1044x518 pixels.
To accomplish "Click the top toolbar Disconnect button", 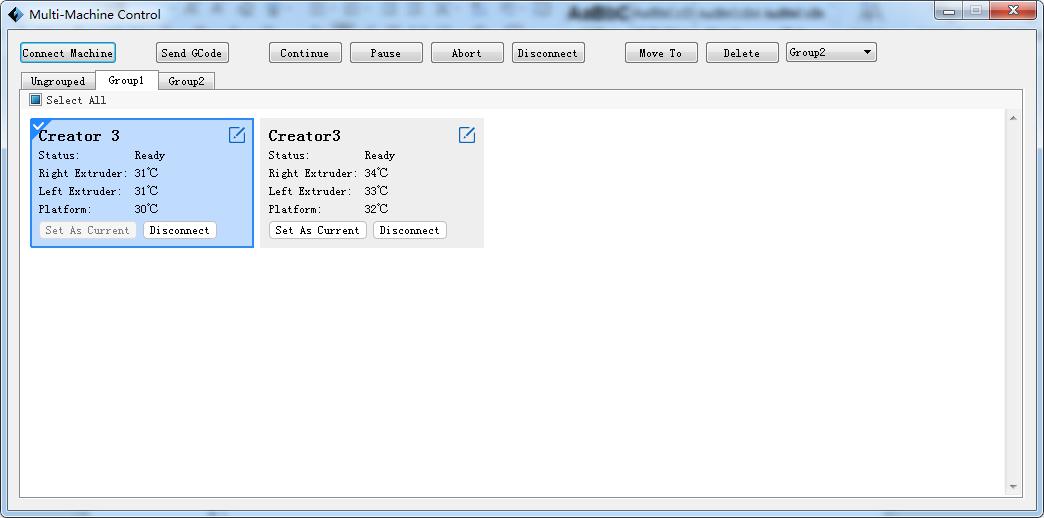I will [548, 53].
